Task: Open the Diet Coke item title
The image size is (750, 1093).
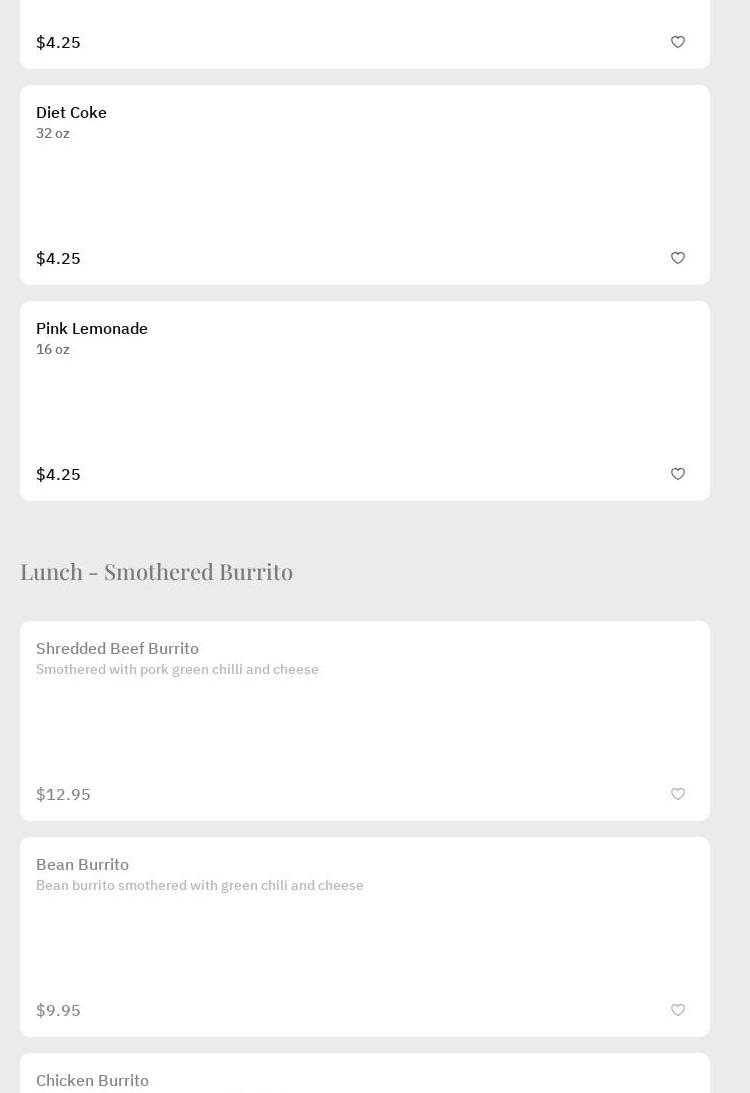Action: click(x=71, y=113)
